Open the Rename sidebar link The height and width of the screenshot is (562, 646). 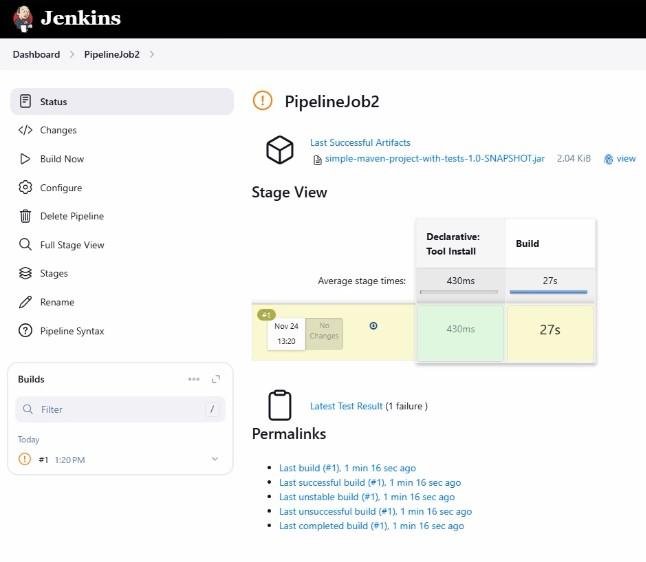57,302
